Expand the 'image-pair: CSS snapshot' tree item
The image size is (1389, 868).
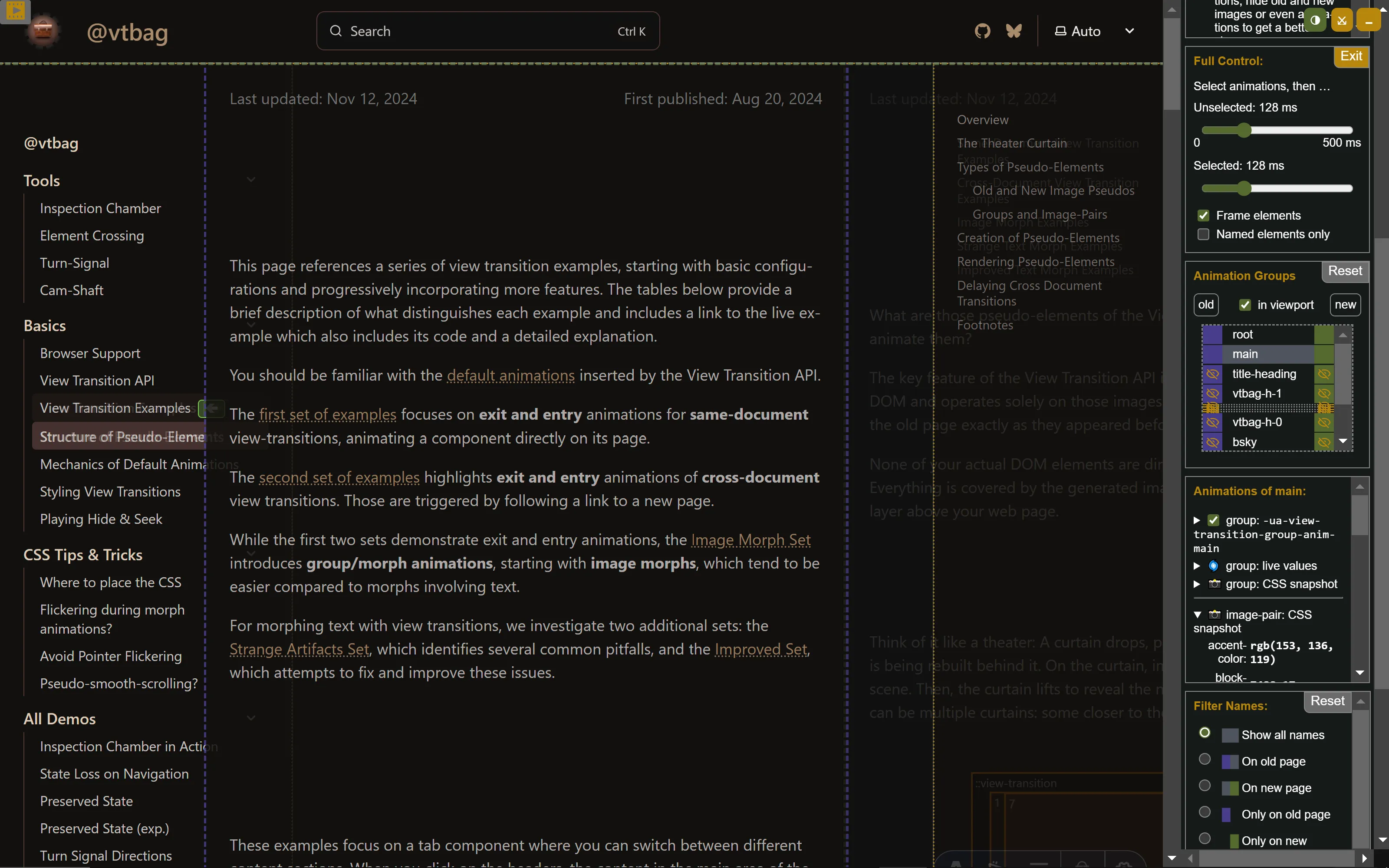(1197, 613)
